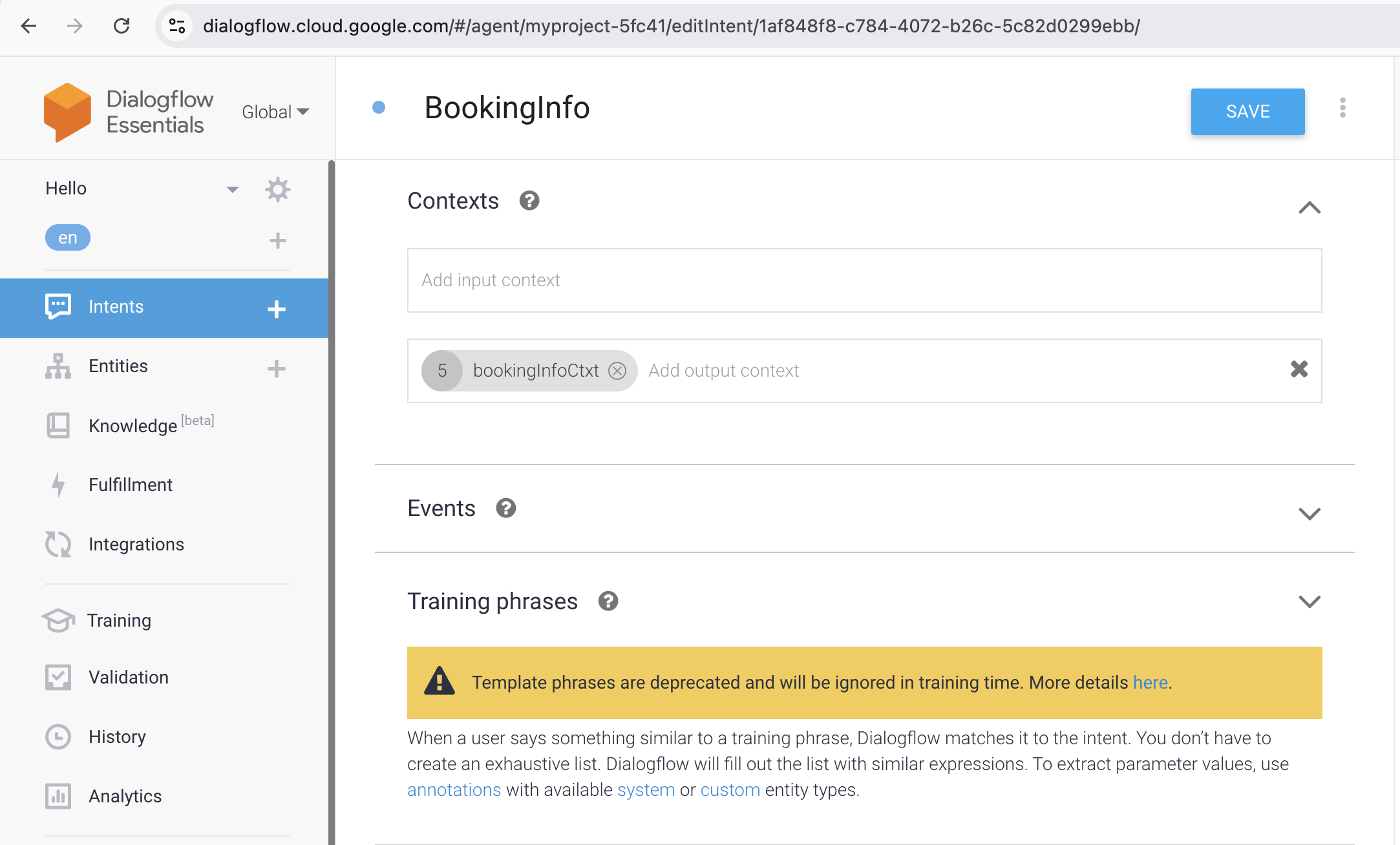Viewport: 1400px width, 845px height.
Task: Click the History icon in sidebar
Action: 57,736
